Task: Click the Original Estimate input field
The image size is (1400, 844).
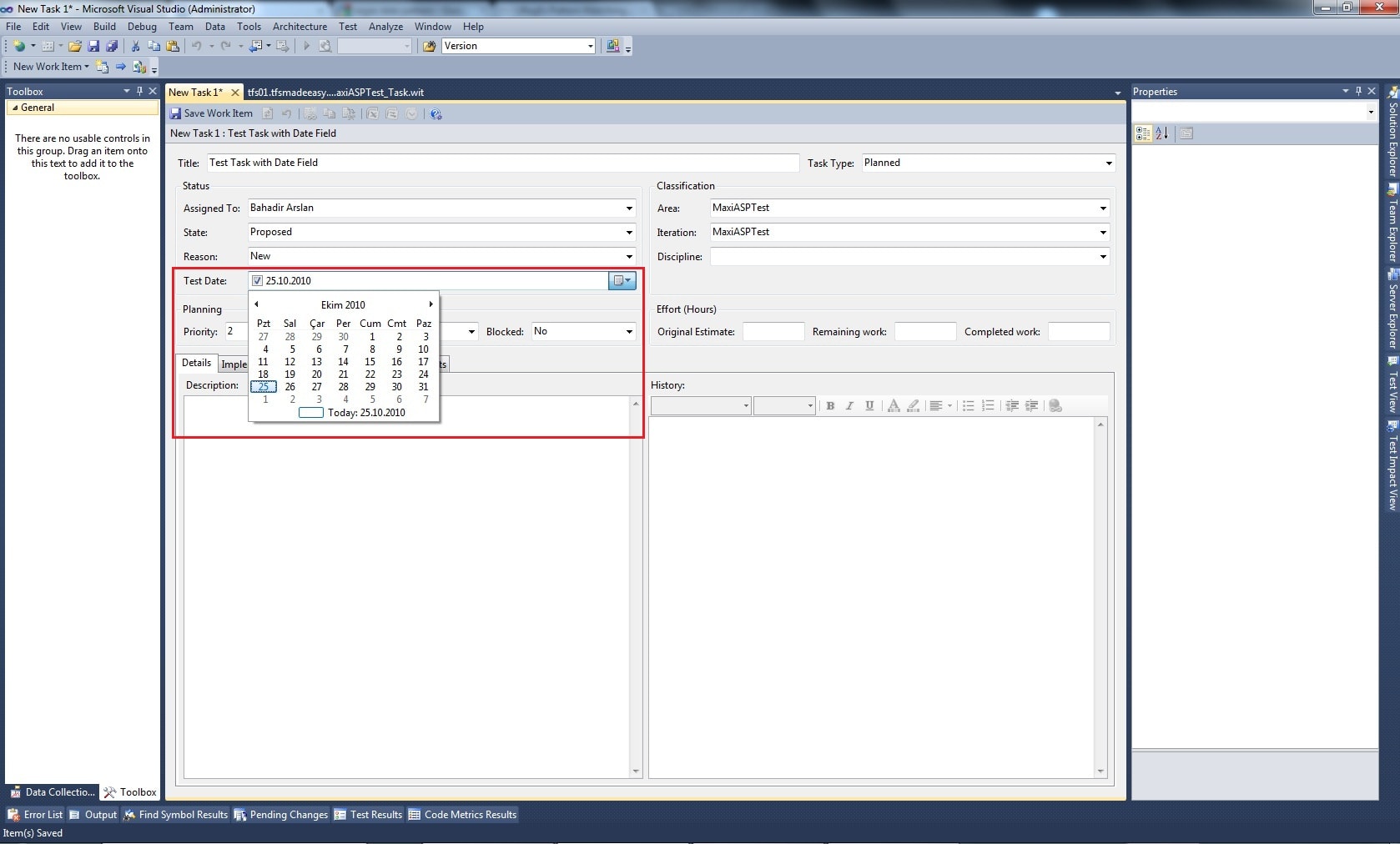Action: [x=773, y=332]
